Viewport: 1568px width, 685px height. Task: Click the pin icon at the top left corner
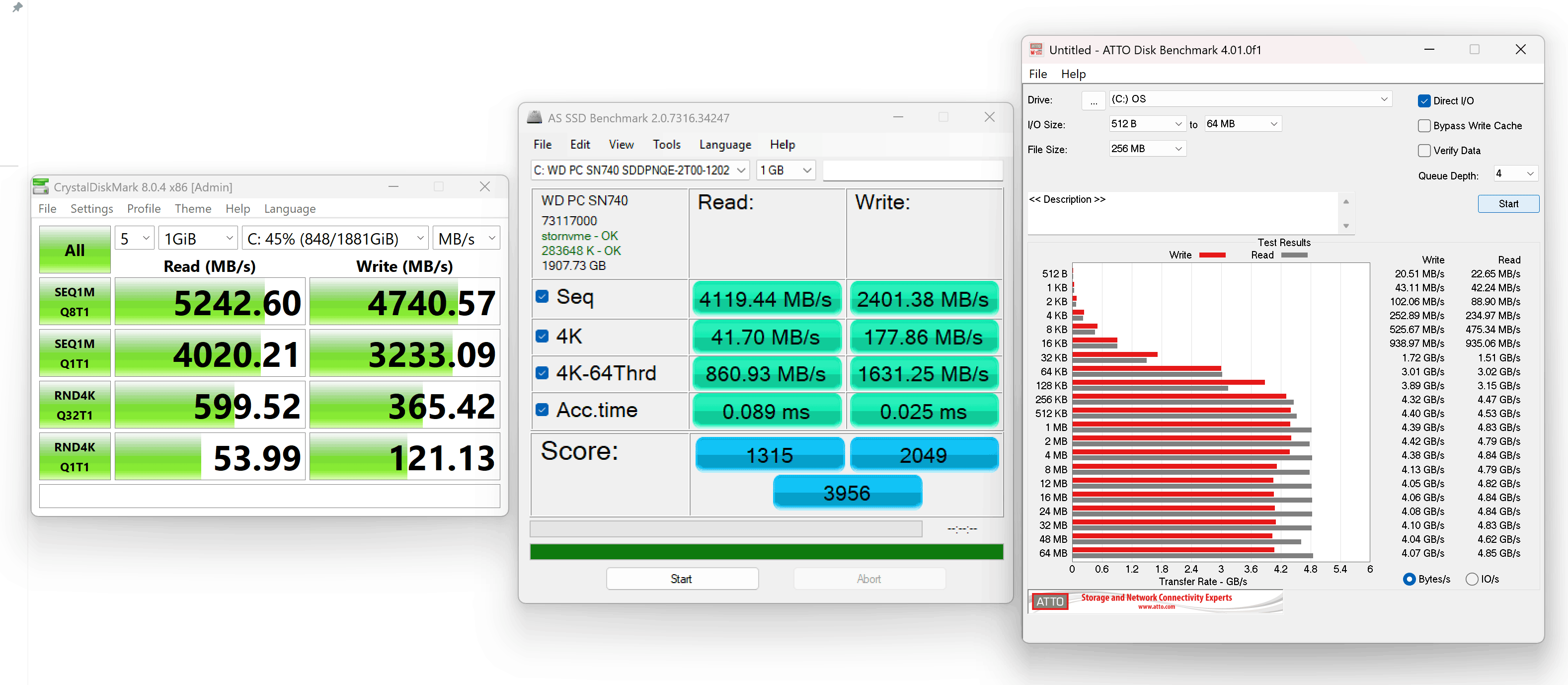point(17,7)
